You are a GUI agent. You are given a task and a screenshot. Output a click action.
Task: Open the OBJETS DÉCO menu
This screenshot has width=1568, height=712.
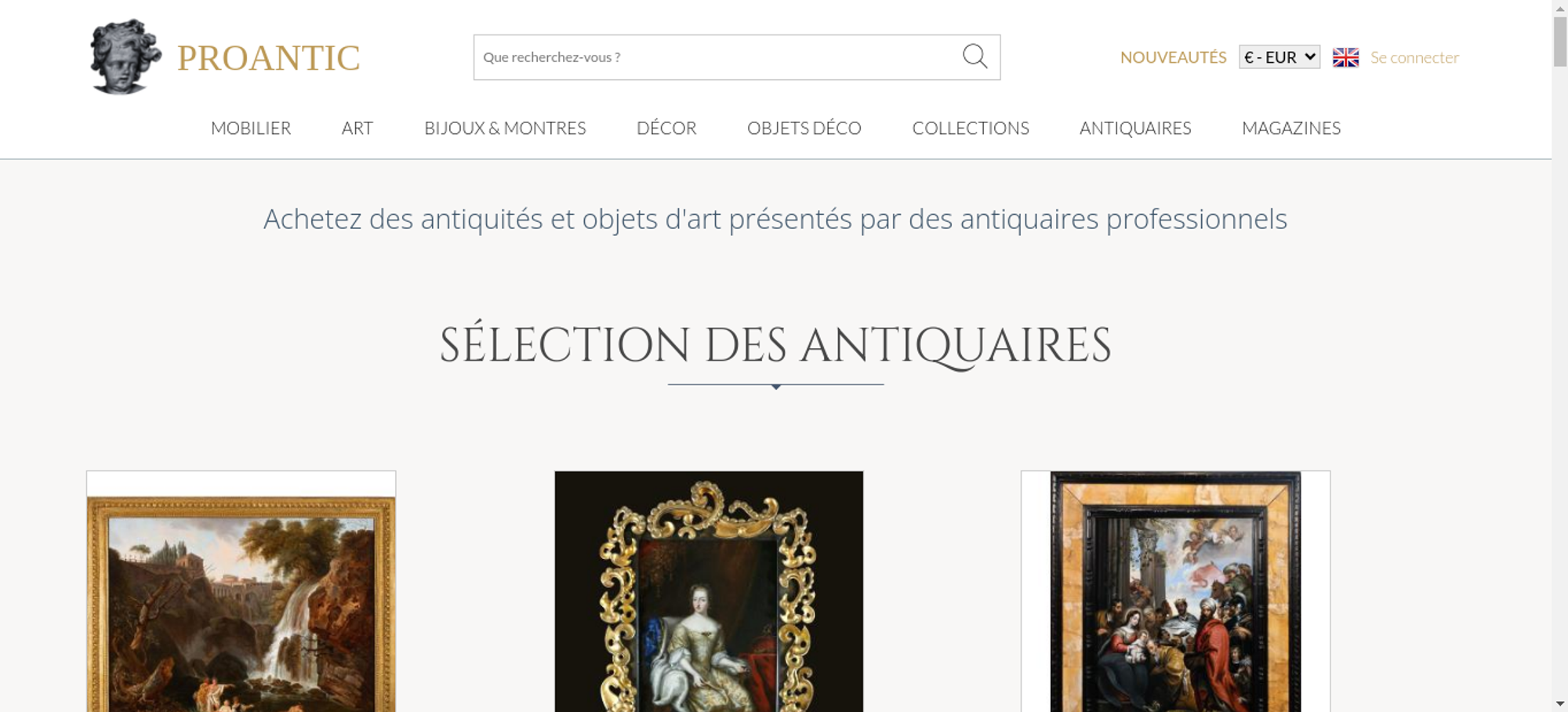coord(804,128)
